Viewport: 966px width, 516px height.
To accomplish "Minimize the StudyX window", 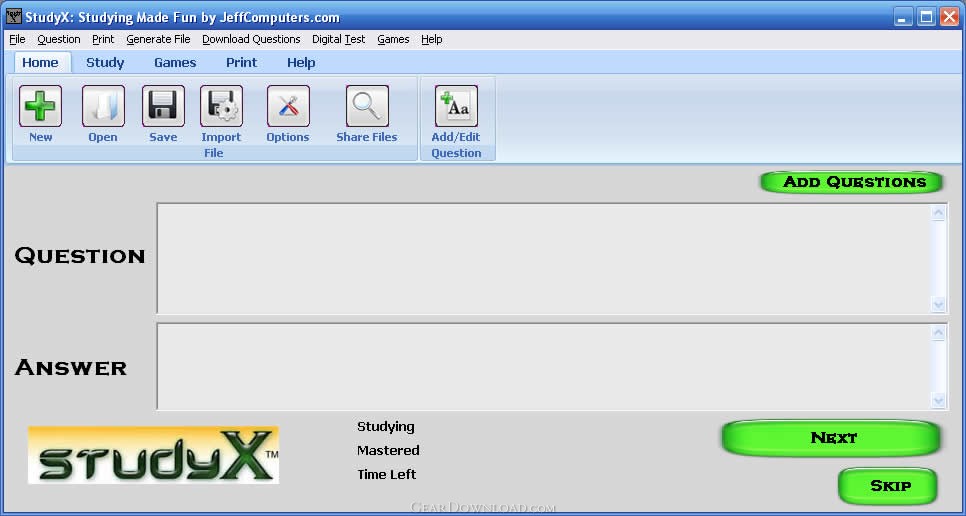I will coord(903,17).
